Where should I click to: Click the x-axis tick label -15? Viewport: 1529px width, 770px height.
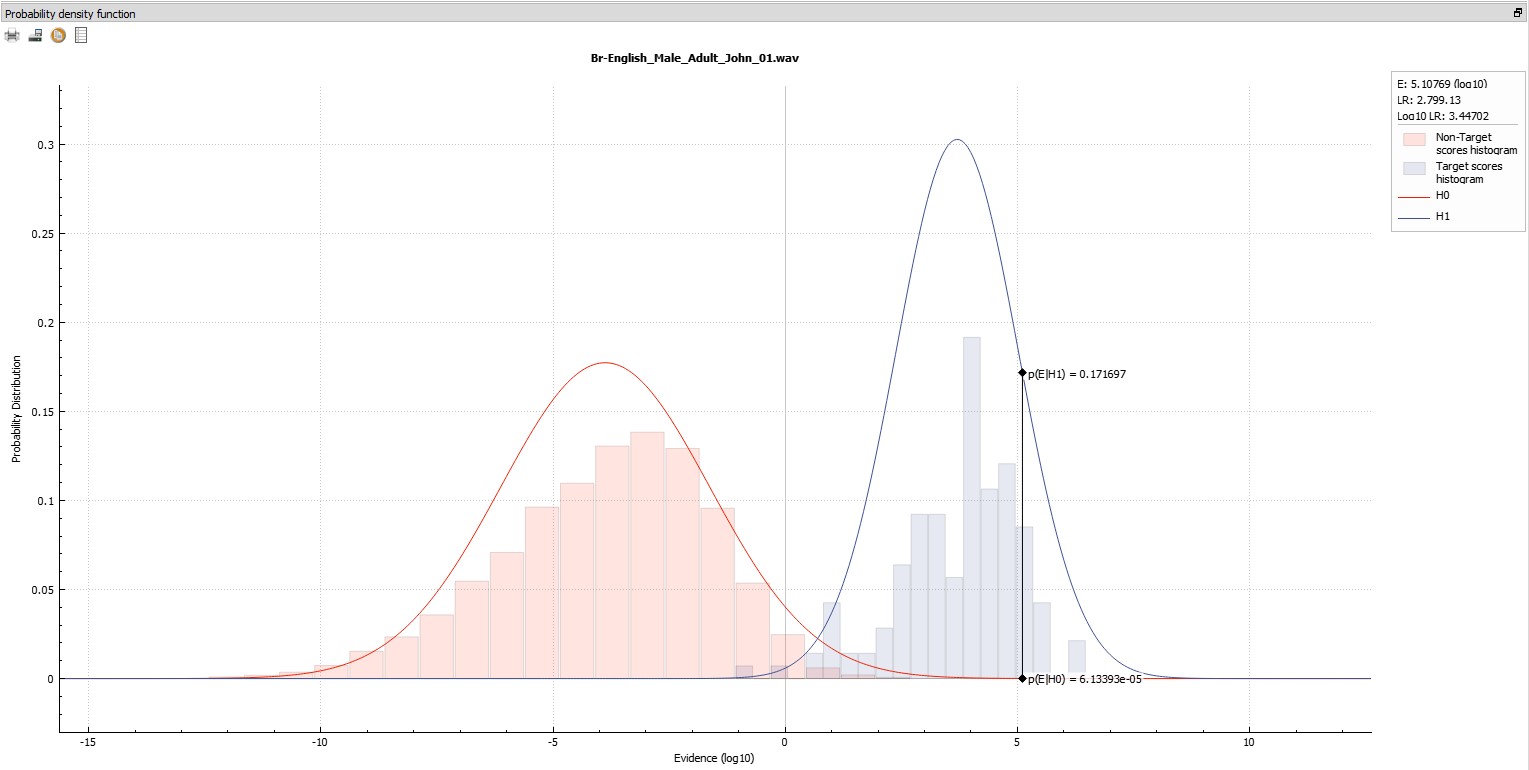point(88,744)
